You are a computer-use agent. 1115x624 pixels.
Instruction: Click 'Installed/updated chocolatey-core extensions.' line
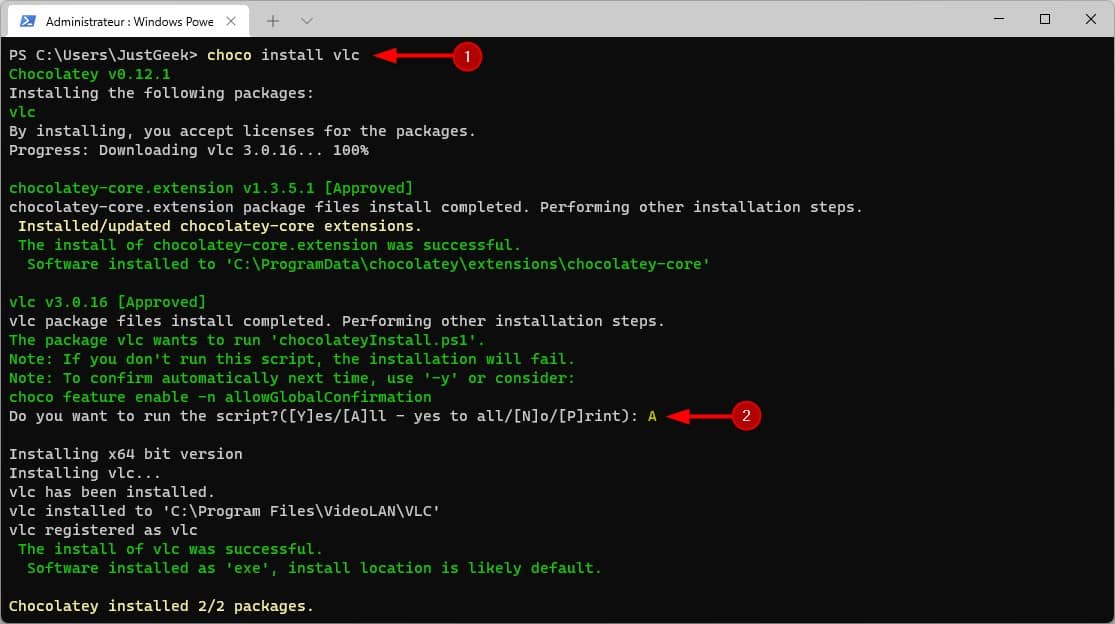(220, 226)
